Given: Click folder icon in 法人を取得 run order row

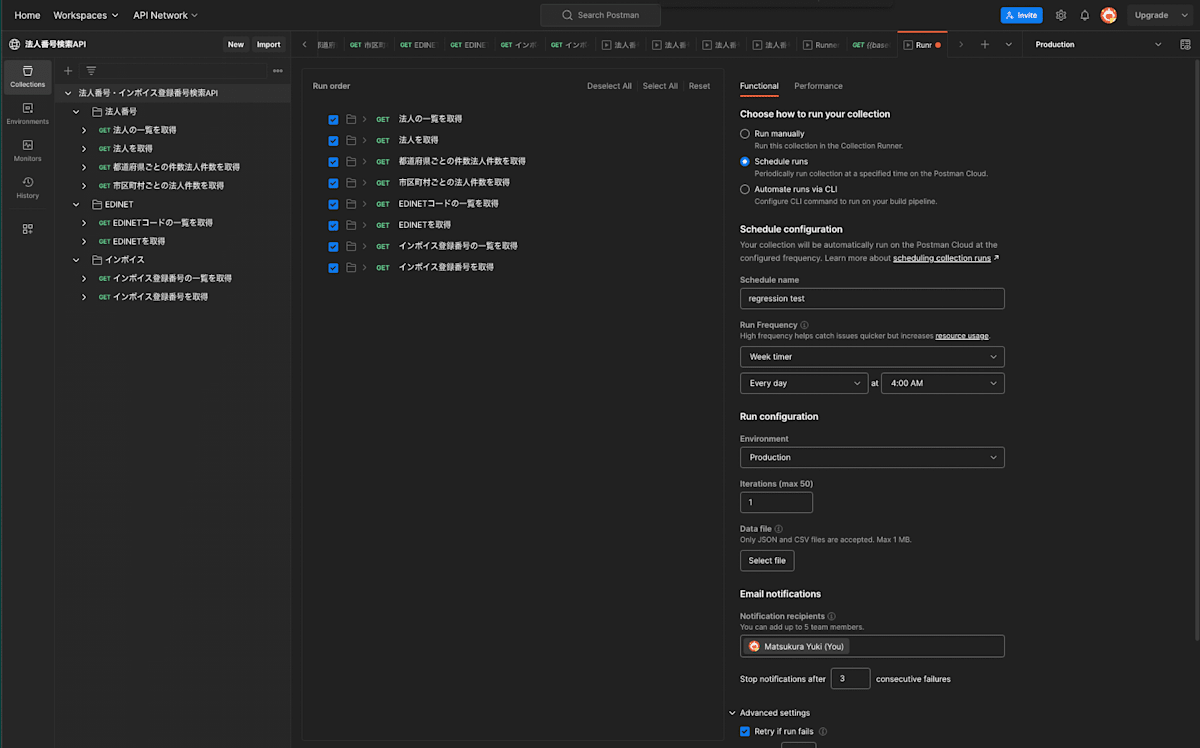Looking at the screenshot, I should tap(351, 140).
